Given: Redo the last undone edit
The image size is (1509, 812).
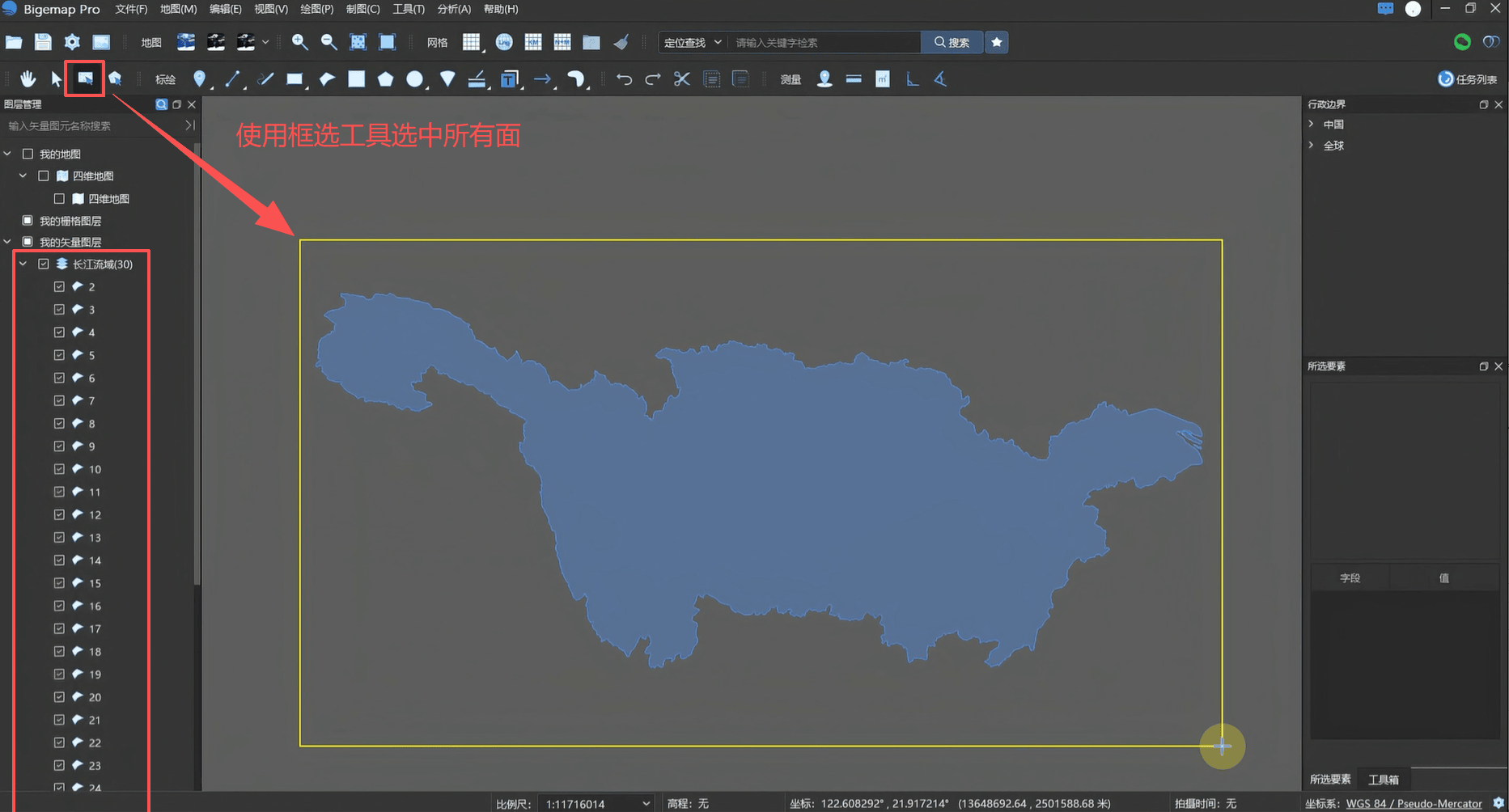Looking at the screenshot, I should 653,78.
